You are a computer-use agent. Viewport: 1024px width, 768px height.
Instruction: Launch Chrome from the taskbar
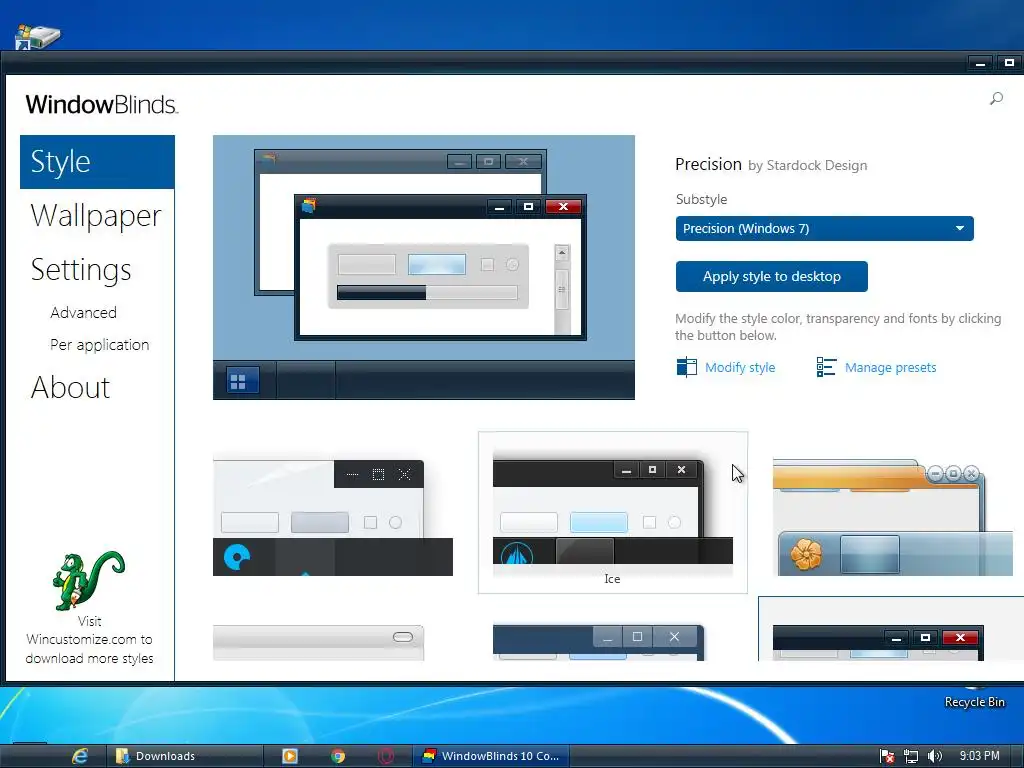(x=338, y=756)
